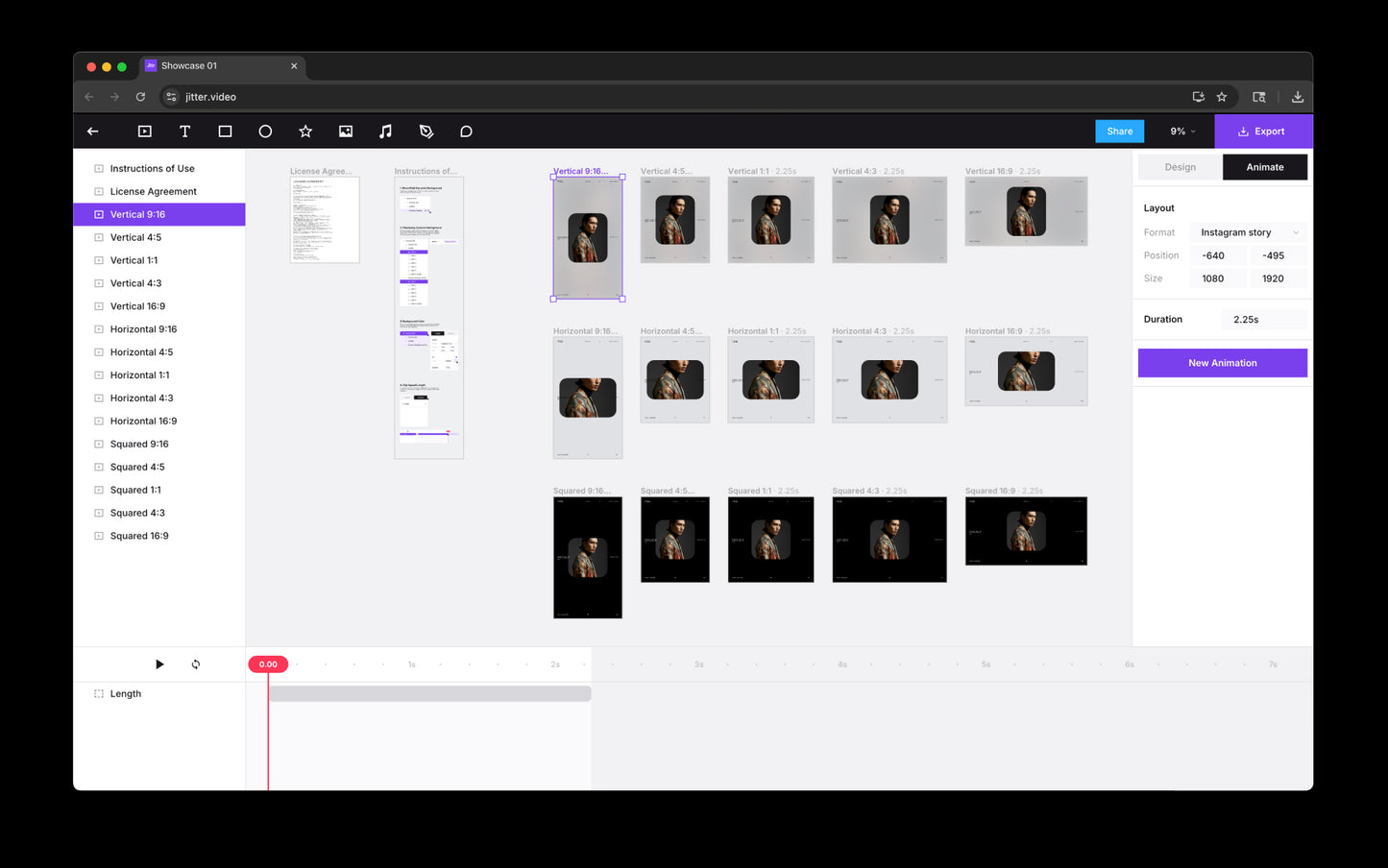Select the Ellipse shape tool

click(265, 132)
